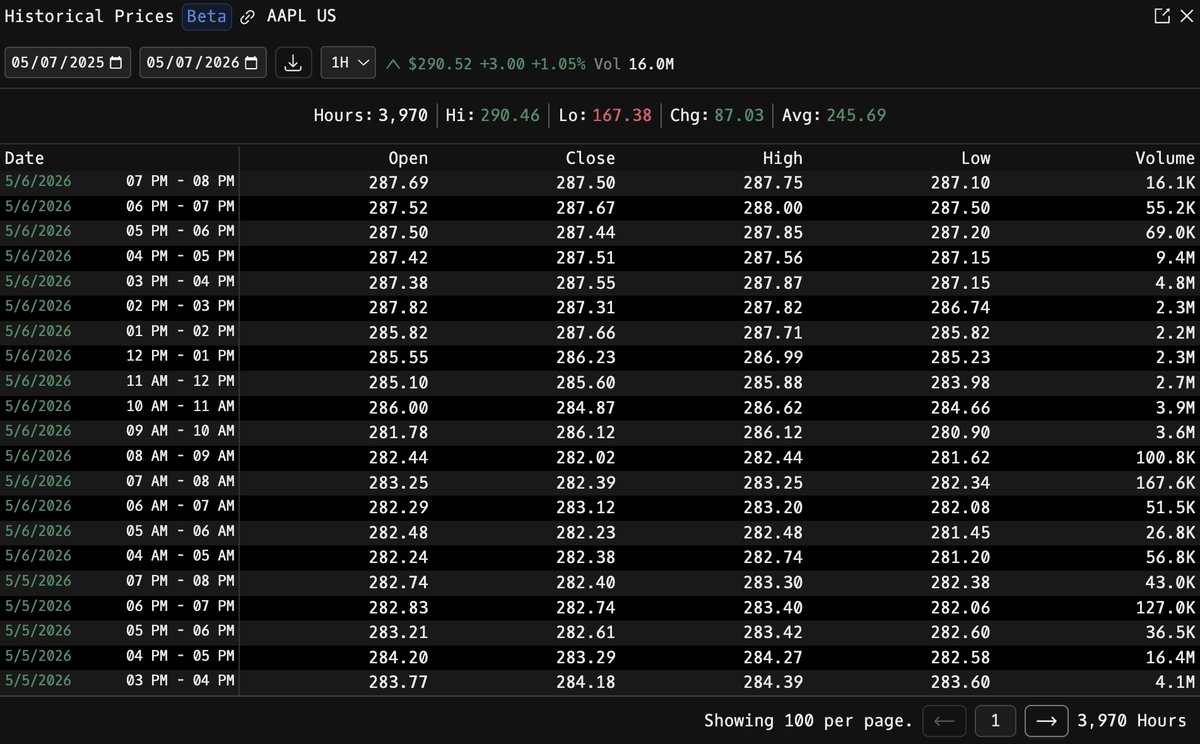Click the High value 284.39
The image size is (1200, 744).
773,682
